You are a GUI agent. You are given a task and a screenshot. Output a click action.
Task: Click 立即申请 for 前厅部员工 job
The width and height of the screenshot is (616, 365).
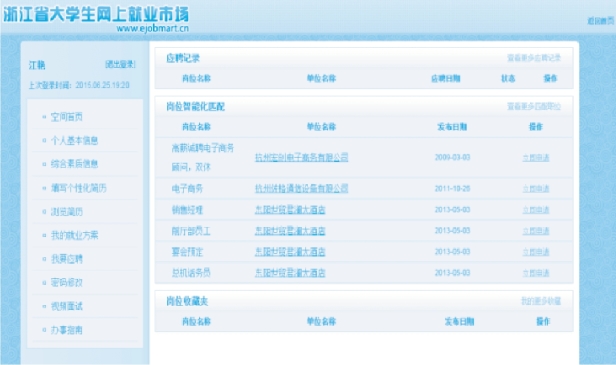pyautogui.click(x=536, y=231)
